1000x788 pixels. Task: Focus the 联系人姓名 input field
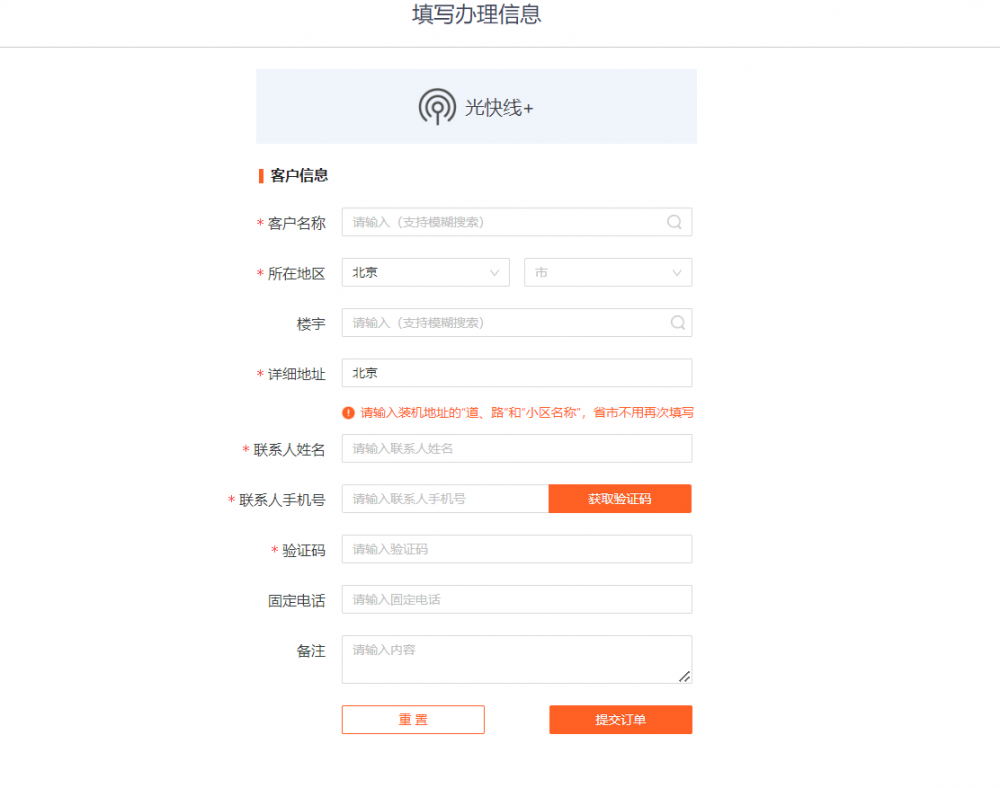517,449
